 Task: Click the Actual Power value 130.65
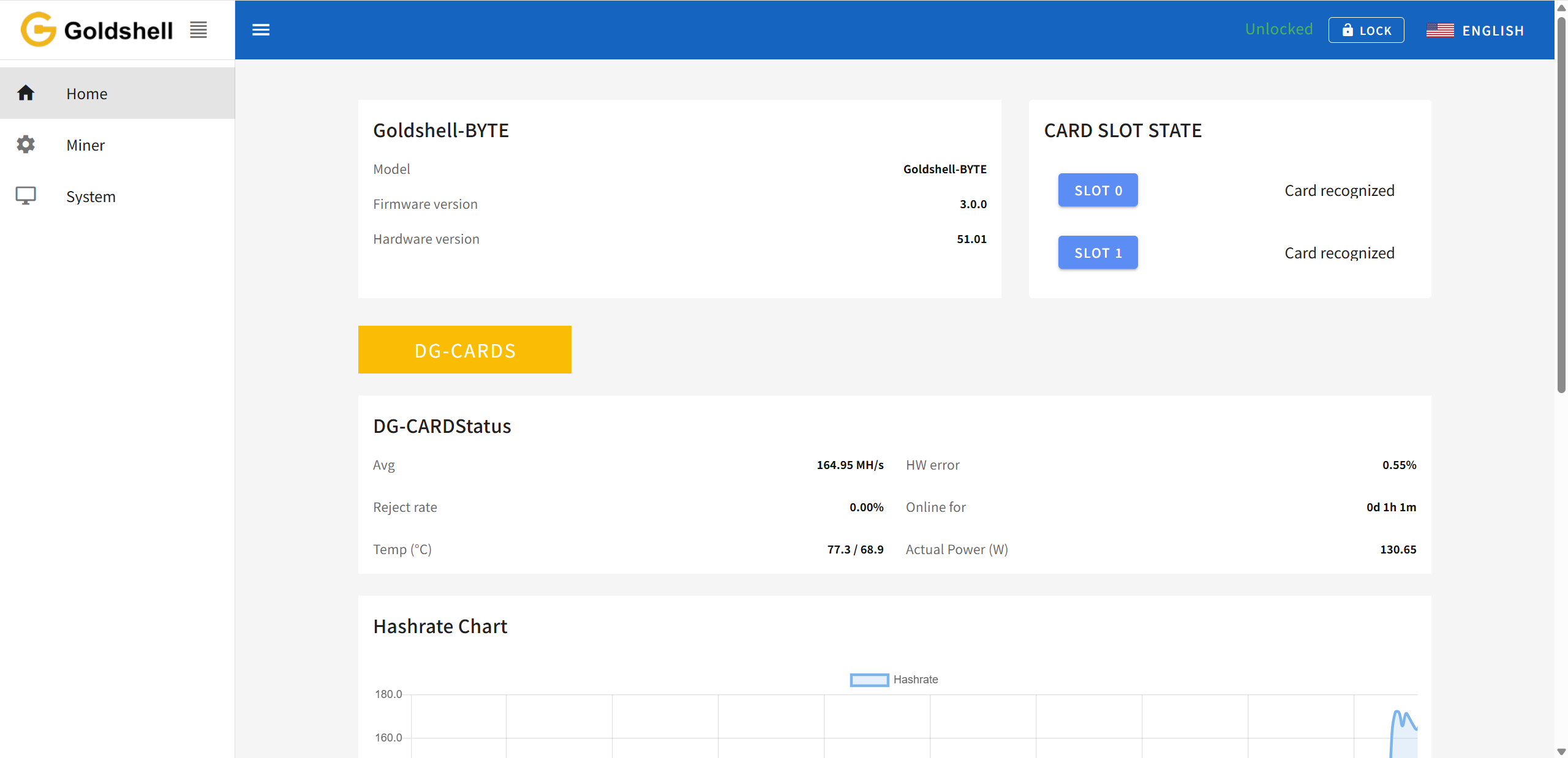pyautogui.click(x=1398, y=549)
